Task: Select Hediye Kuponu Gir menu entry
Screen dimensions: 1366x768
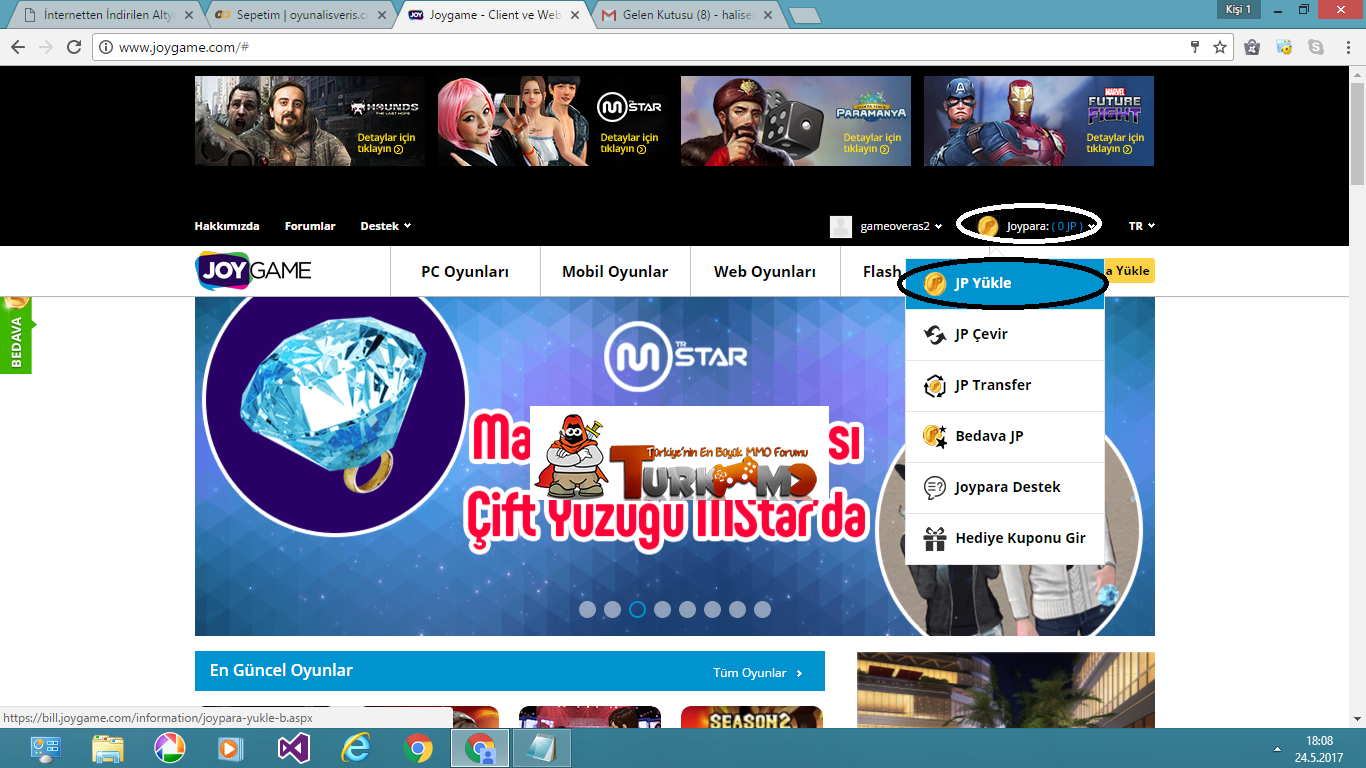Action: coord(1005,538)
